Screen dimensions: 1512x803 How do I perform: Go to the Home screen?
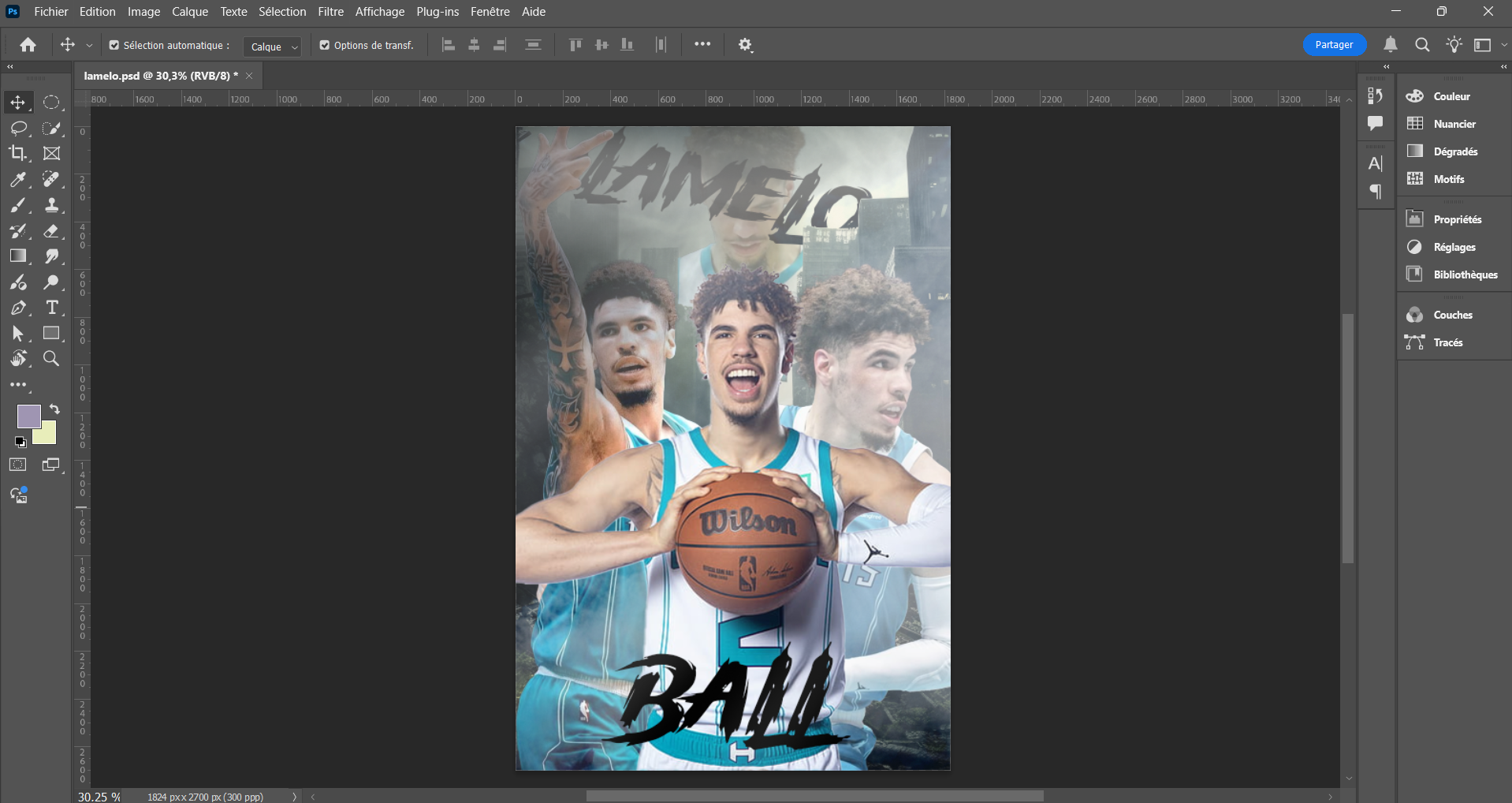pyautogui.click(x=28, y=45)
